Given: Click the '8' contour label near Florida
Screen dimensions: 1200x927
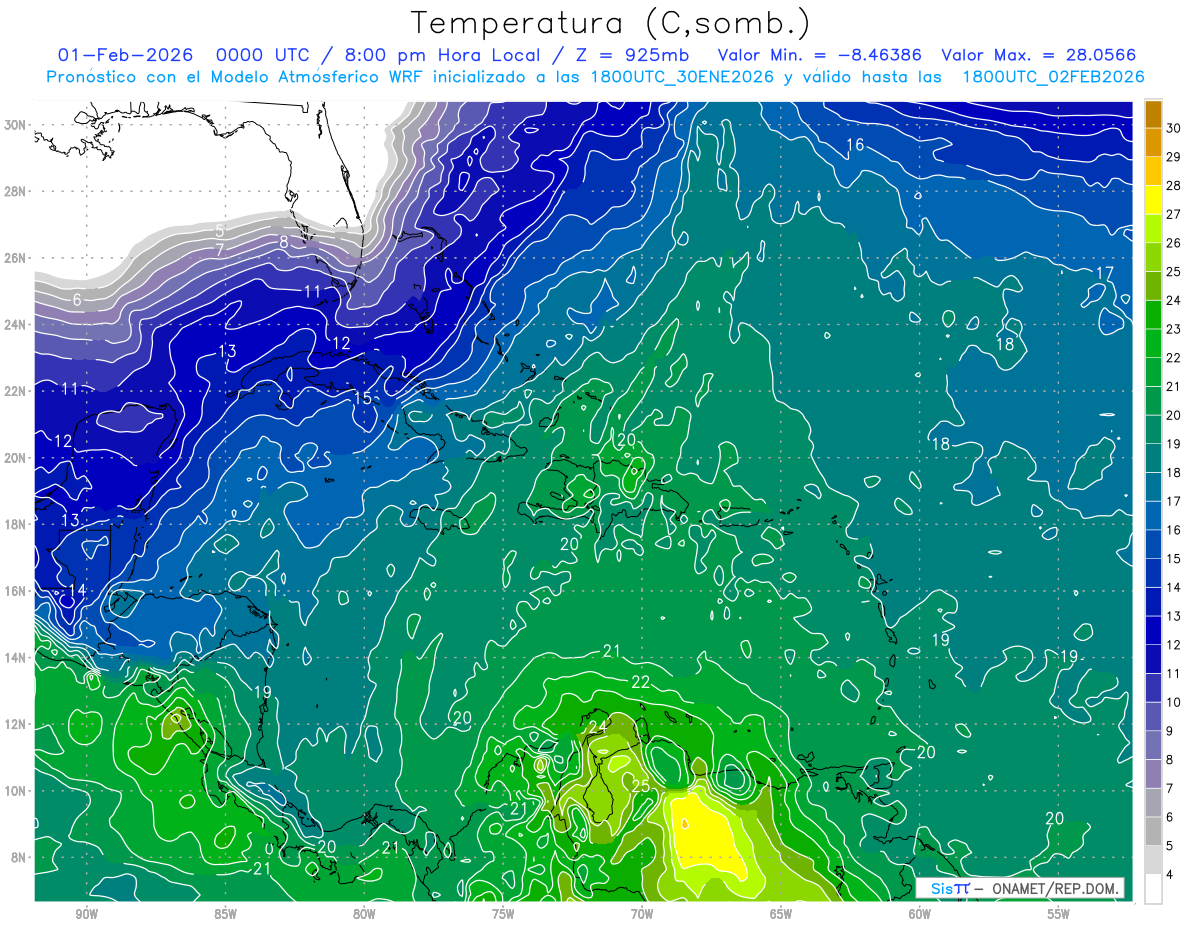Looking at the screenshot, I should click(284, 241).
